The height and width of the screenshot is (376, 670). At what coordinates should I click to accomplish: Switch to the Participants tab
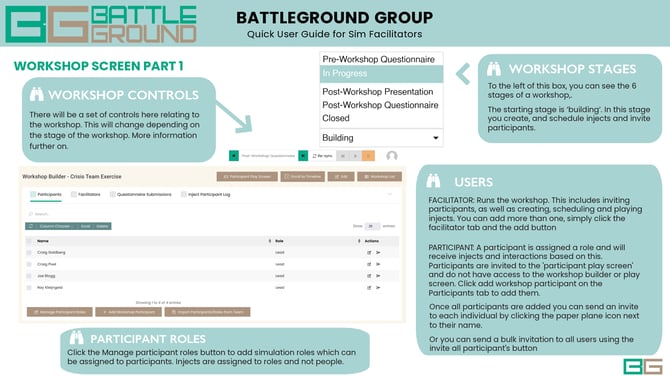46,194
